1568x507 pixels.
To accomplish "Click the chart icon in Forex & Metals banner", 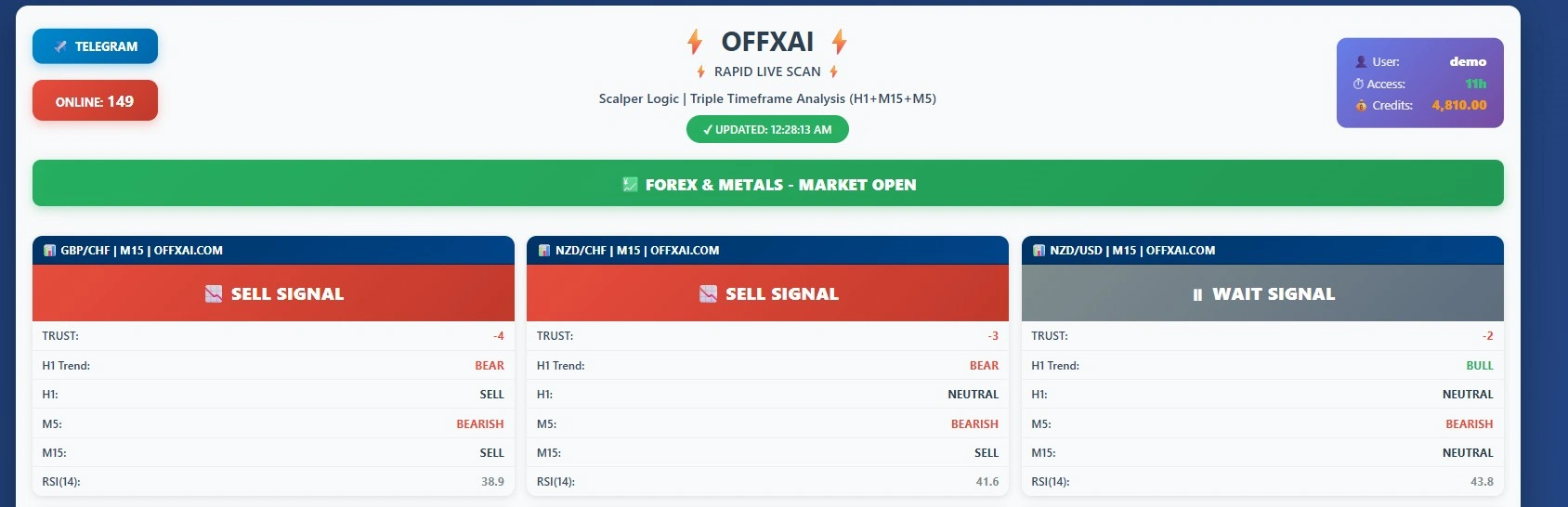I will pyautogui.click(x=630, y=185).
